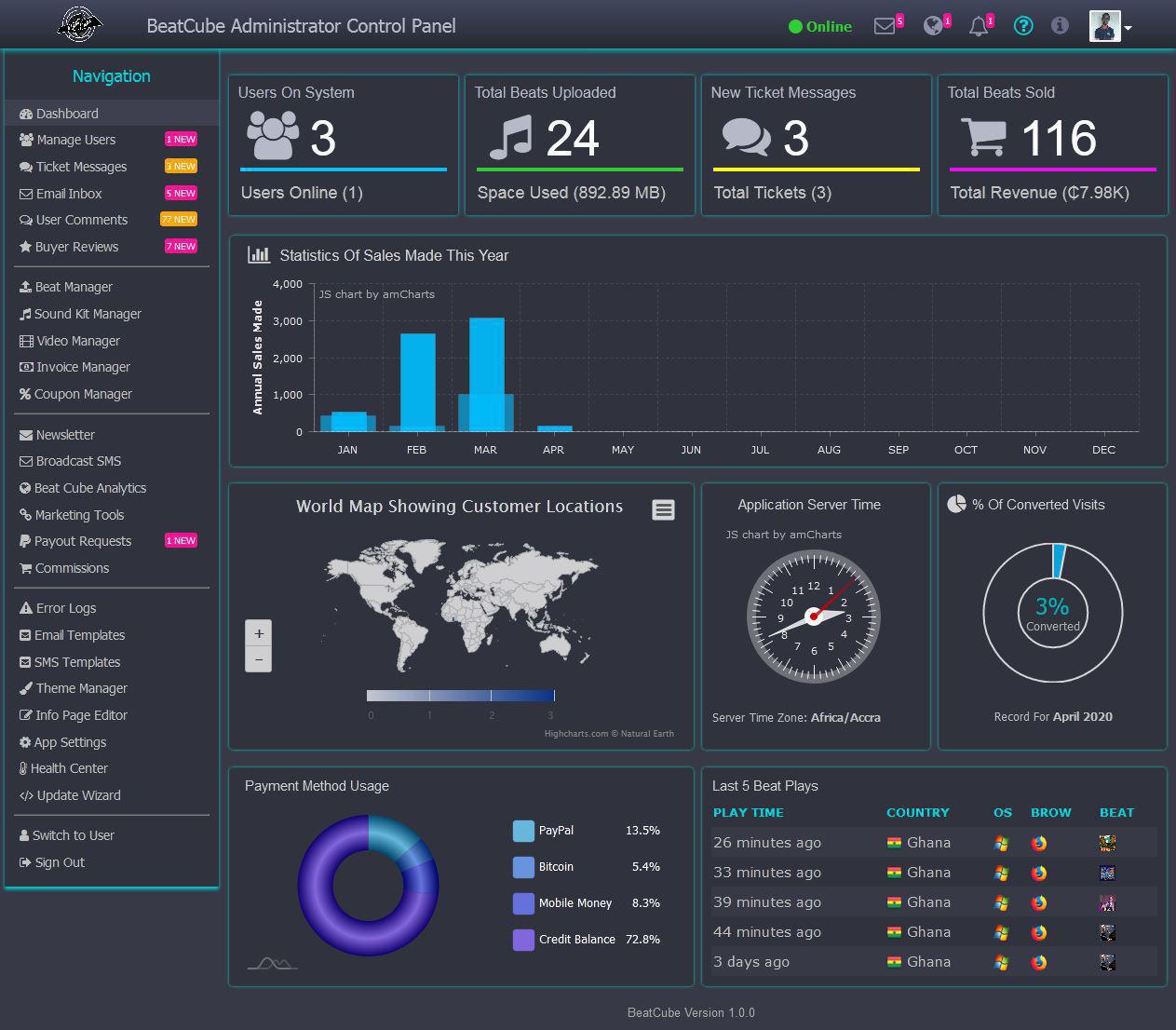Image resolution: width=1176 pixels, height=1030 pixels.
Task: Open Beat Manager in navigation
Action: 74,287
